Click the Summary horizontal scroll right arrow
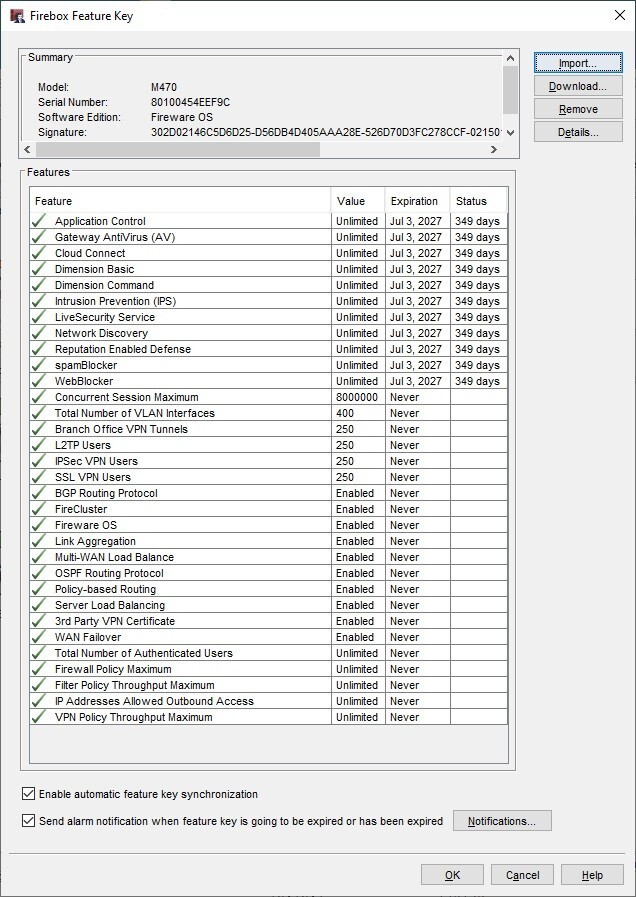The image size is (636, 897). tap(494, 149)
